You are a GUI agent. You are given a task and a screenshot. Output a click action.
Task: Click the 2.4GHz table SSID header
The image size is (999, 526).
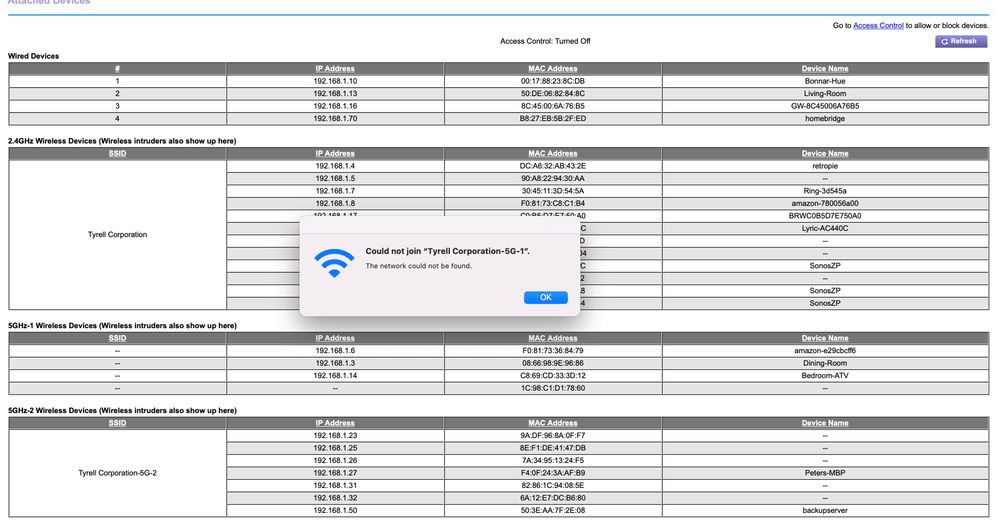pyautogui.click(x=117, y=153)
